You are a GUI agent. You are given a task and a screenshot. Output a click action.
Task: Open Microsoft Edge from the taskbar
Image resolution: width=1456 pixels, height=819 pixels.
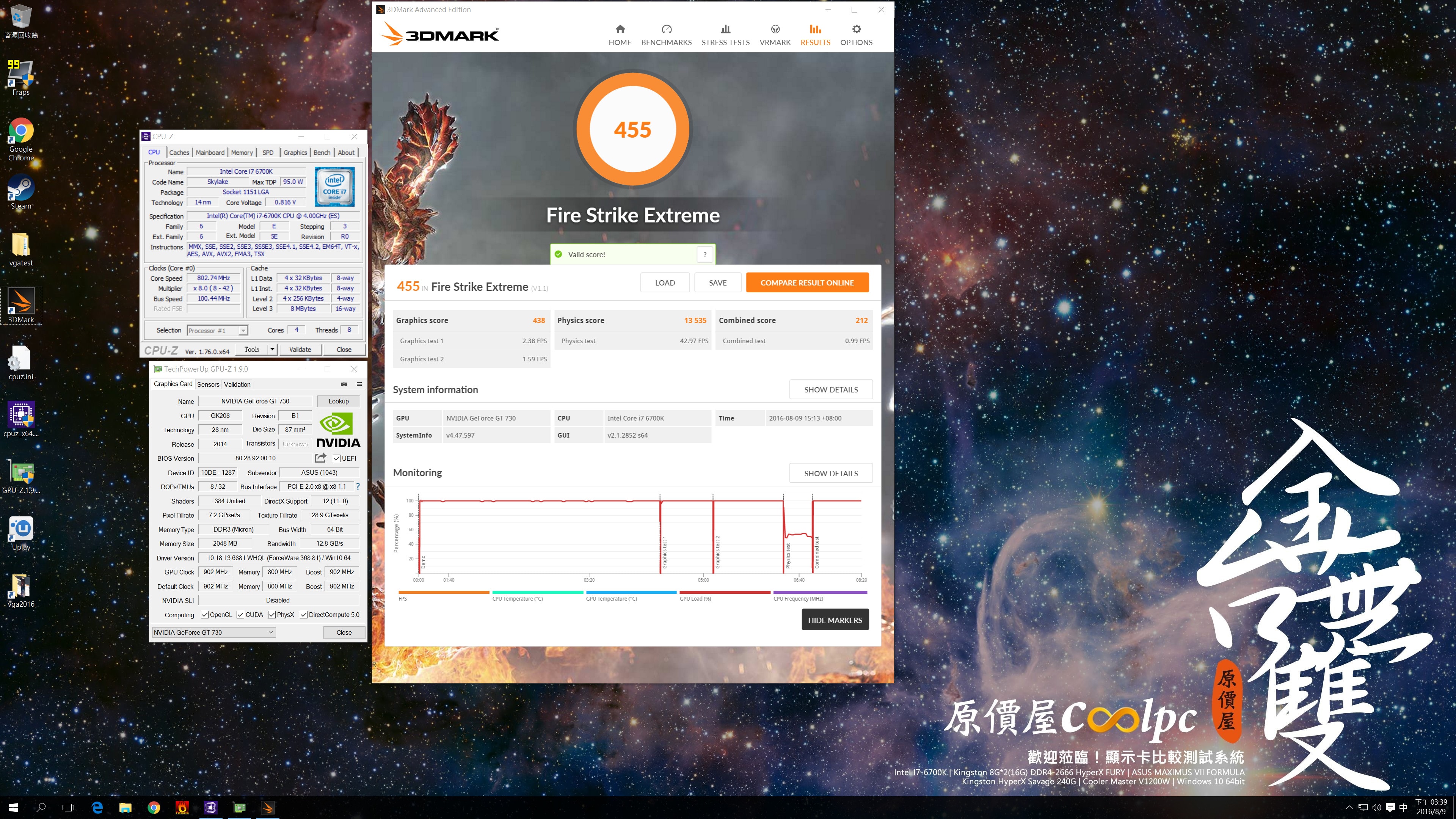coord(97,807)
